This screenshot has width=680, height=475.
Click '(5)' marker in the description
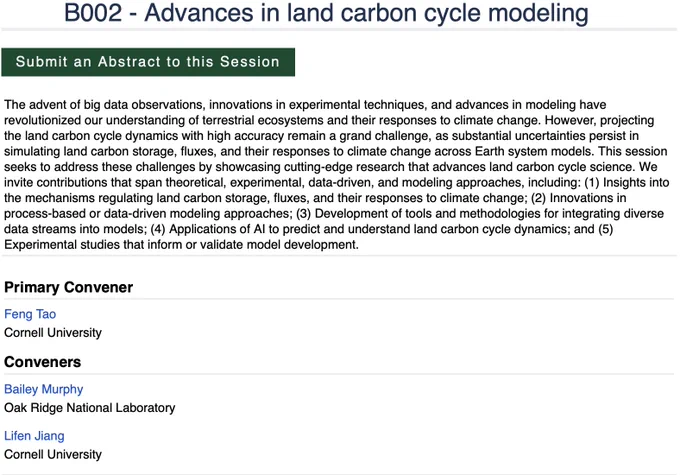[x=605, y=229]
